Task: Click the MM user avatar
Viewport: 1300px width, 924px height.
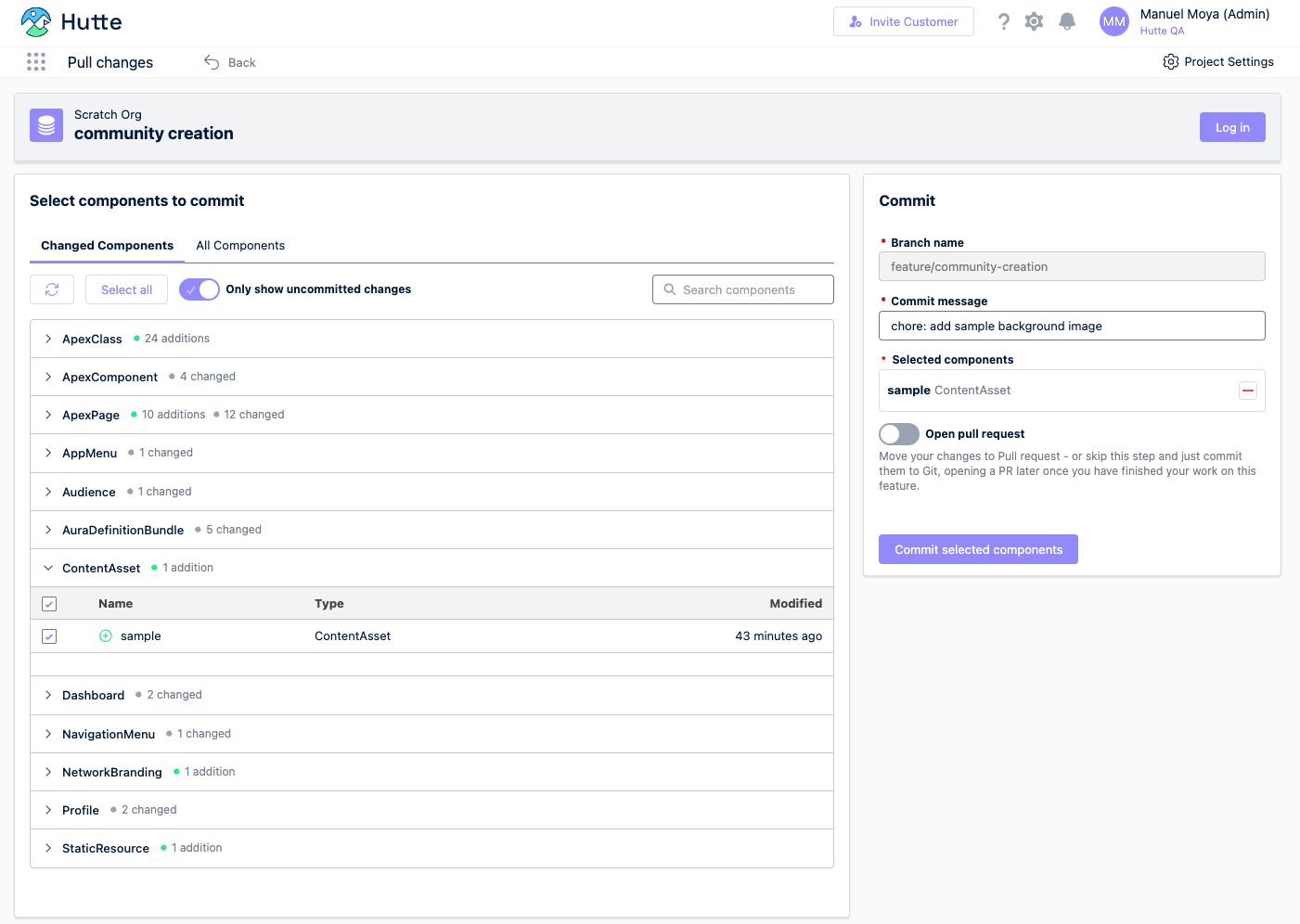Action: [1113, 21]
